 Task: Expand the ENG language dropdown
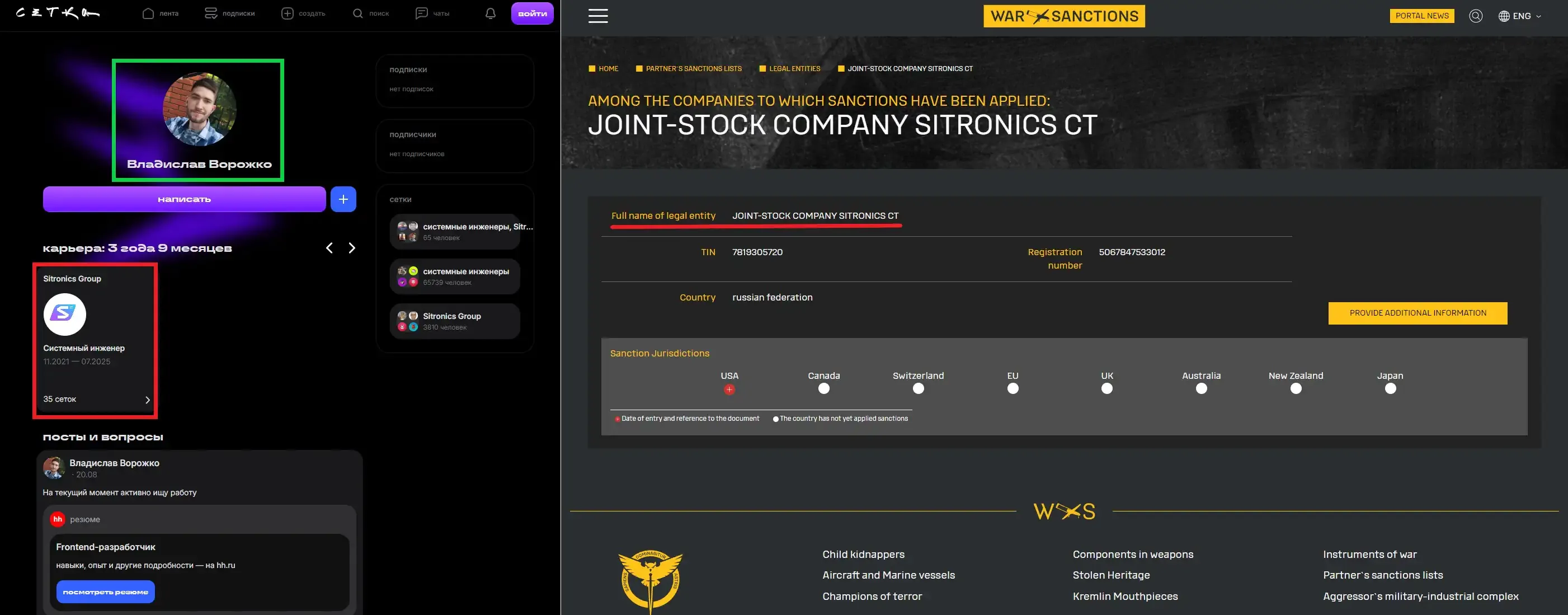click(1520, 16)
